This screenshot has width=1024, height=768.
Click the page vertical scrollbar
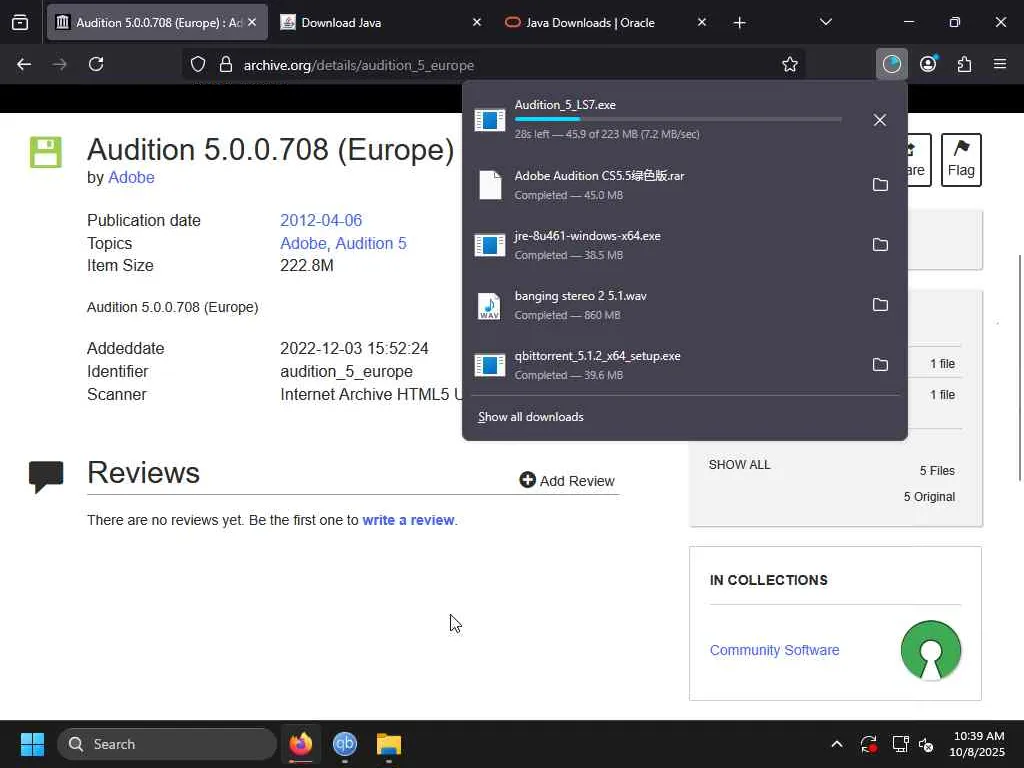point(1019,368)
